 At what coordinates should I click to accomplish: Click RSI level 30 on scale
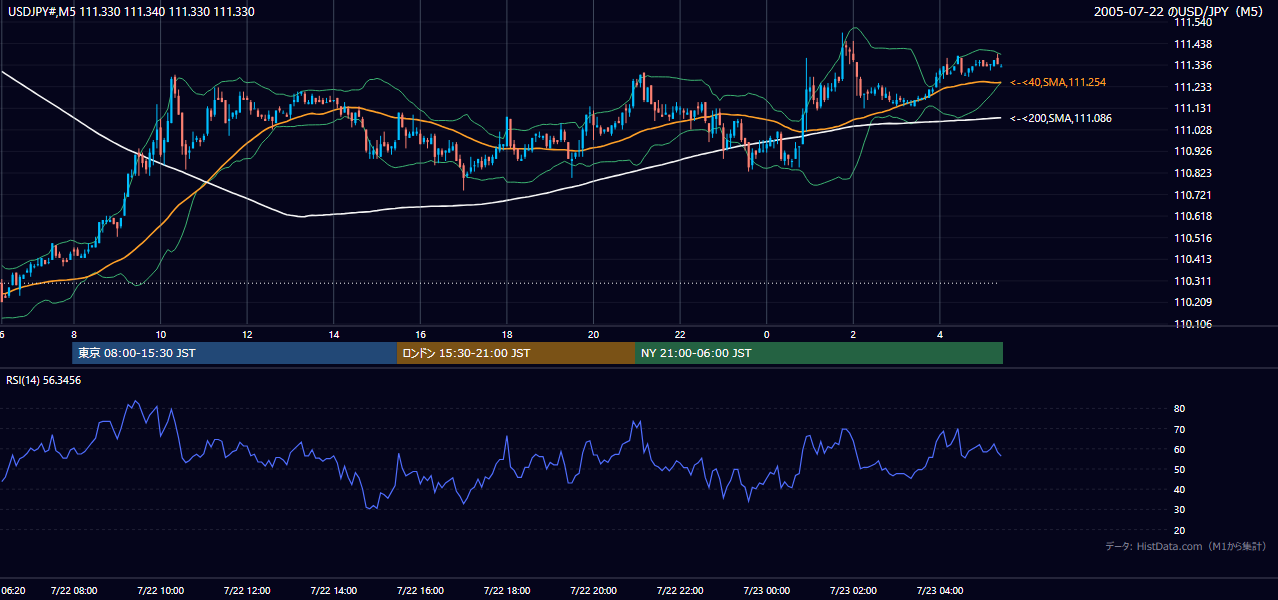point(1180,510)
